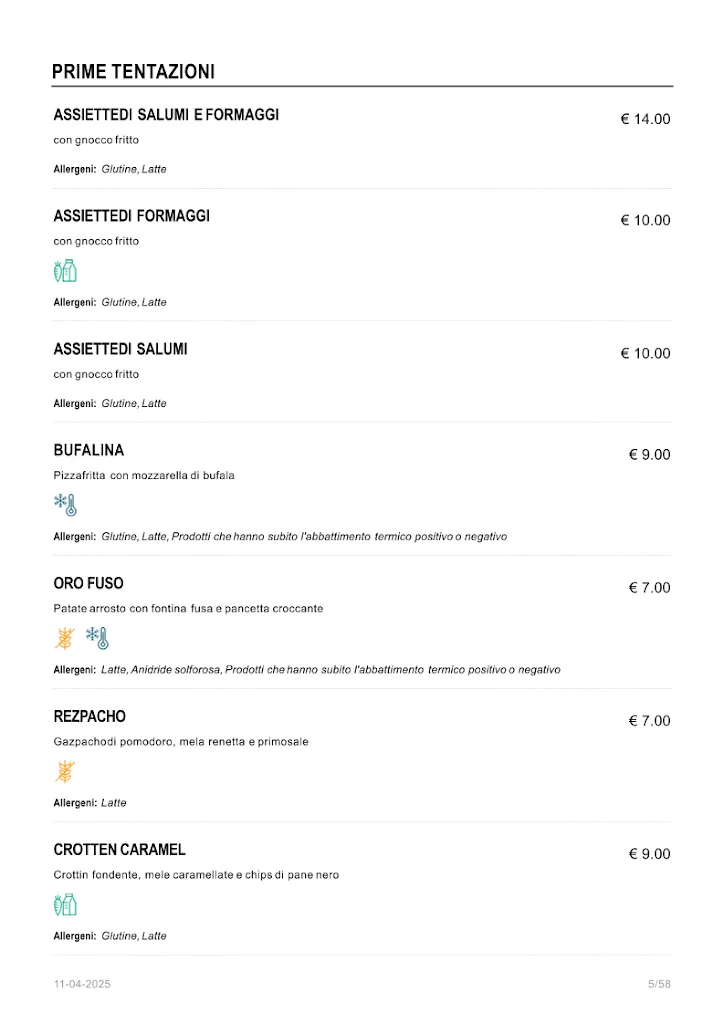This screenshot has width=724, height=1024.
Task: Select the Oro Fuso dish name
Action: (89, 583)
